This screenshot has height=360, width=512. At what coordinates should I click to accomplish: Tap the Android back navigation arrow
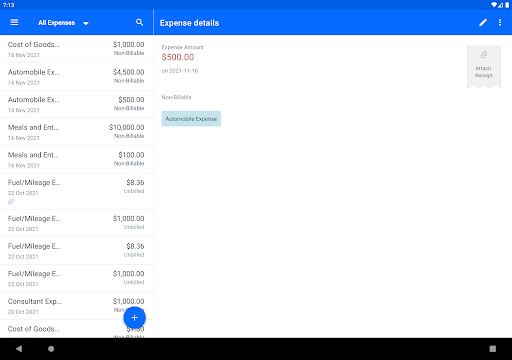19,349
